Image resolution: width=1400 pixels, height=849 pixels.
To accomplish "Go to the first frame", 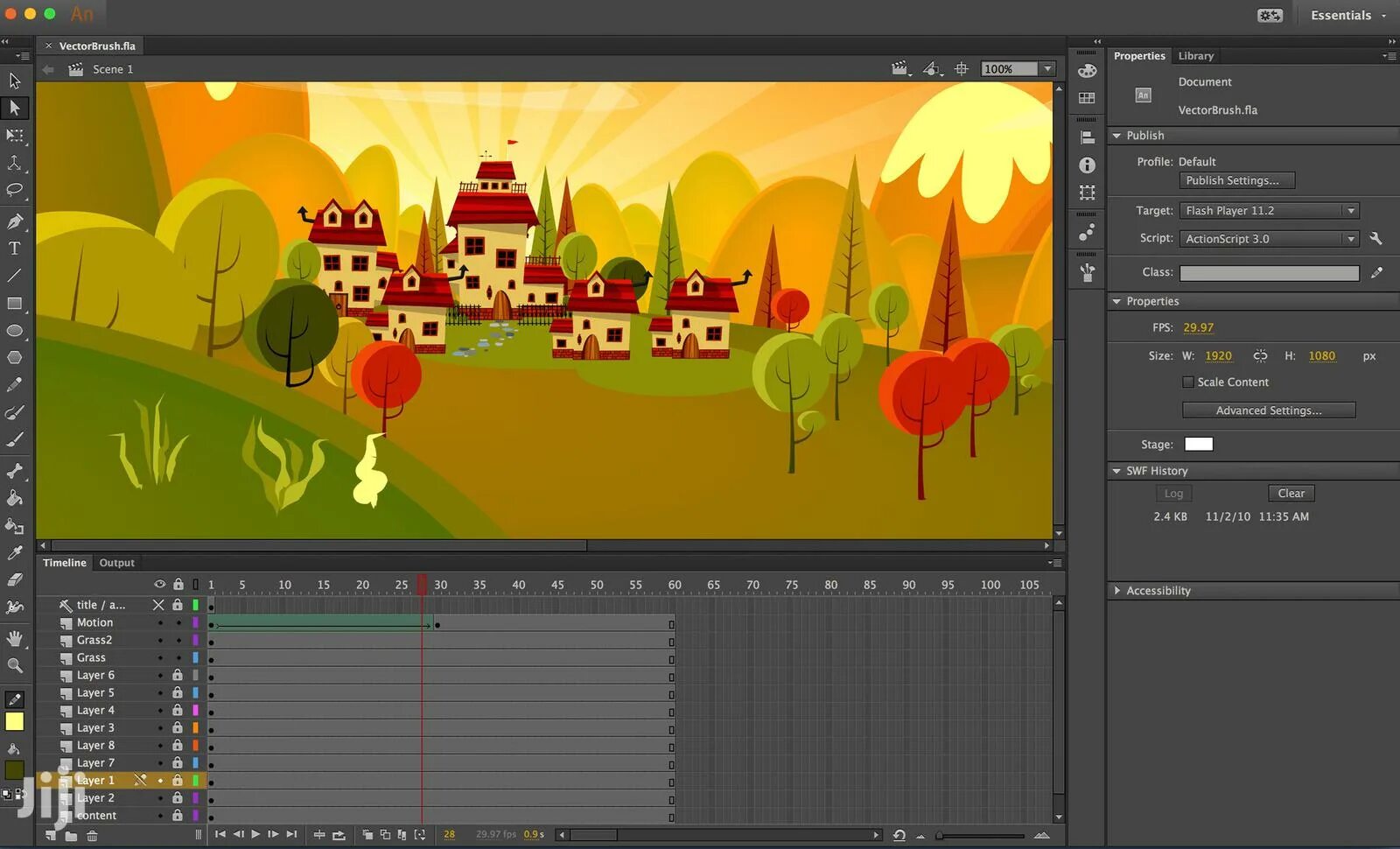I will coord(220,835).
